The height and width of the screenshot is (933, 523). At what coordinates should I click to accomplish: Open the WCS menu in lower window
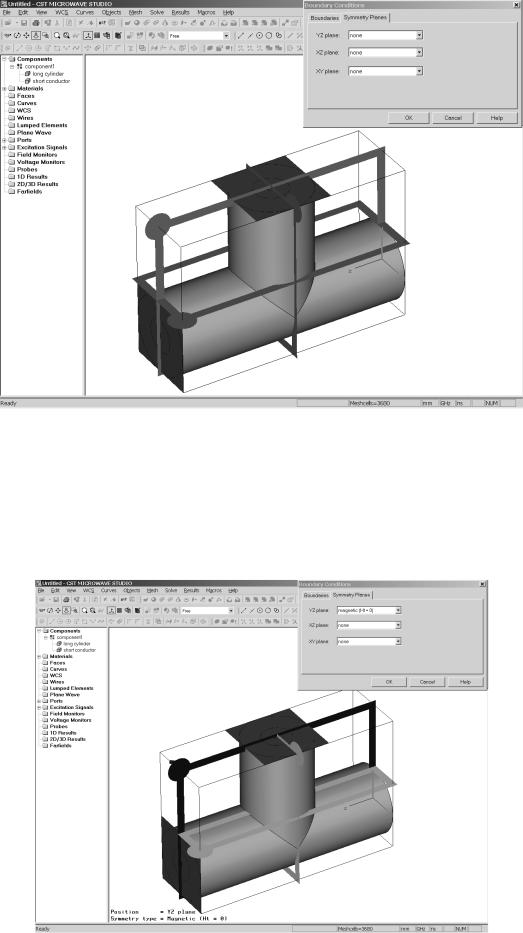[x=89, y=590]
